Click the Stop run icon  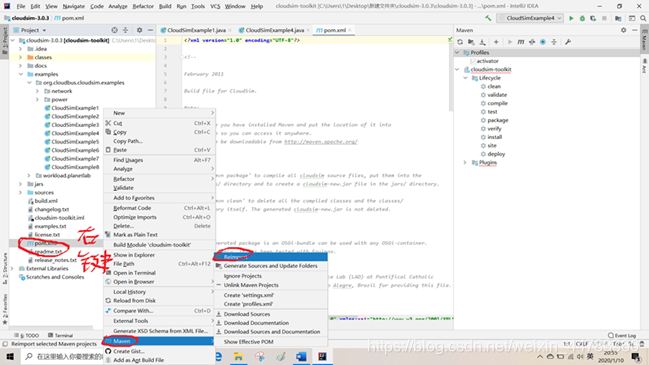(x=604, y=18)
